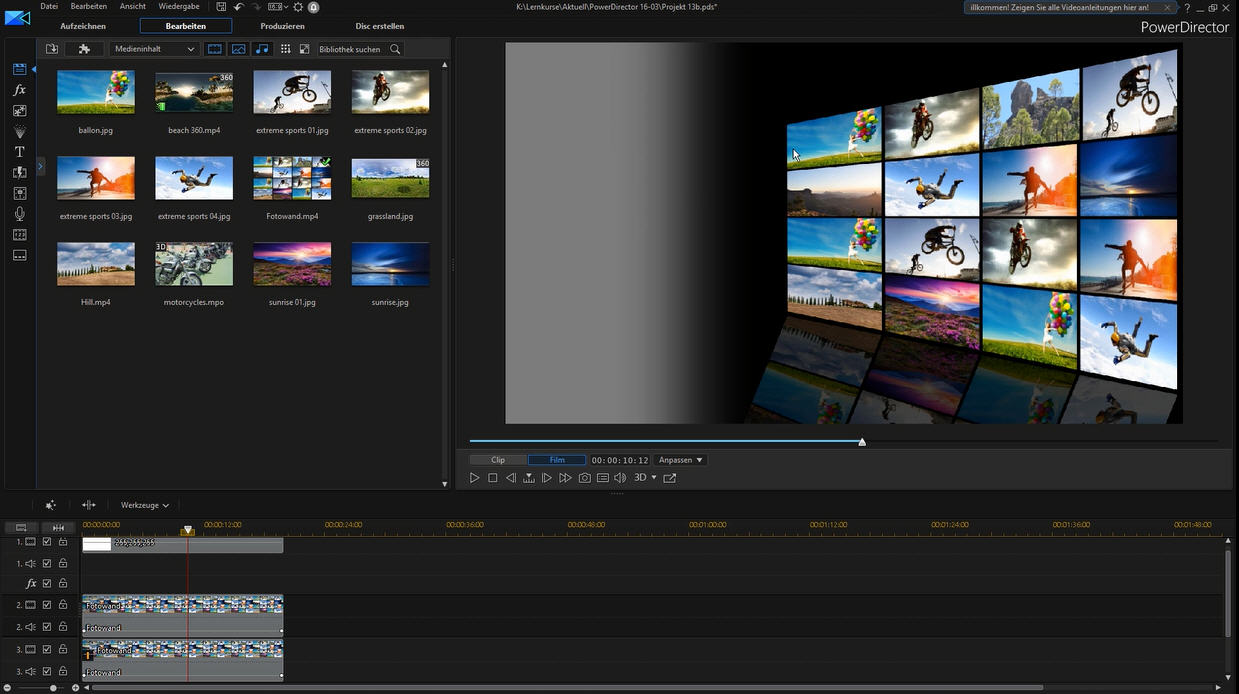Open the Anpassen preview size dropdown
Screen dimensions: 1239x694
680,460
